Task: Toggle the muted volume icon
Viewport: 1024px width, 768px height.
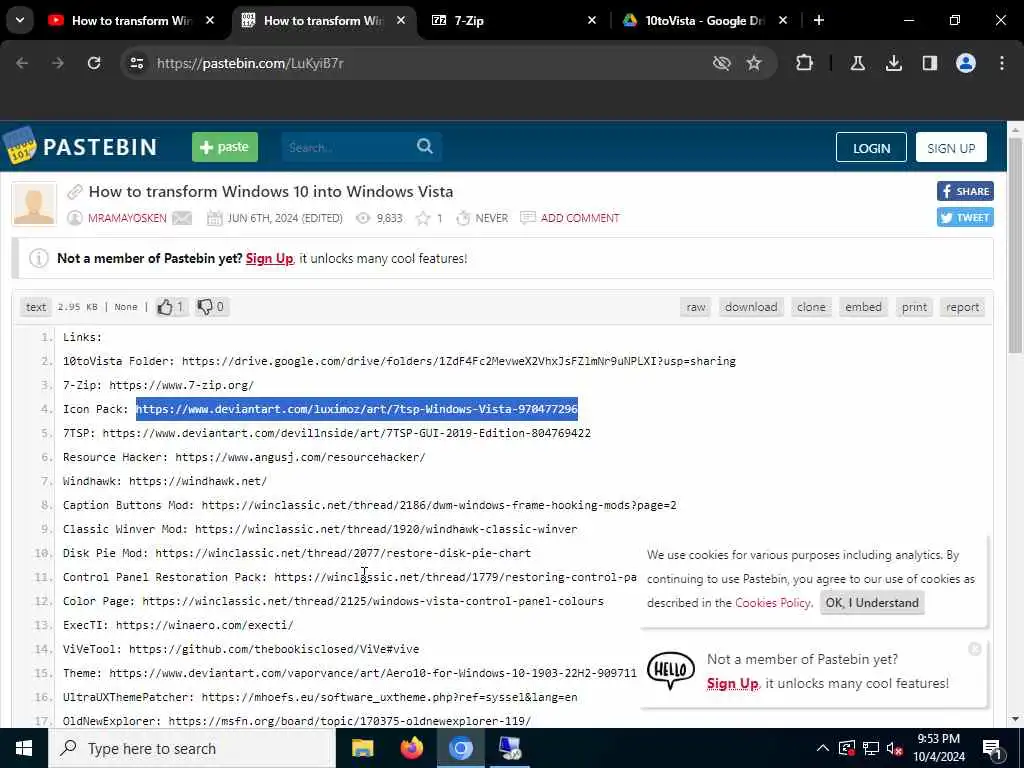Action: (x=895, y=748)
